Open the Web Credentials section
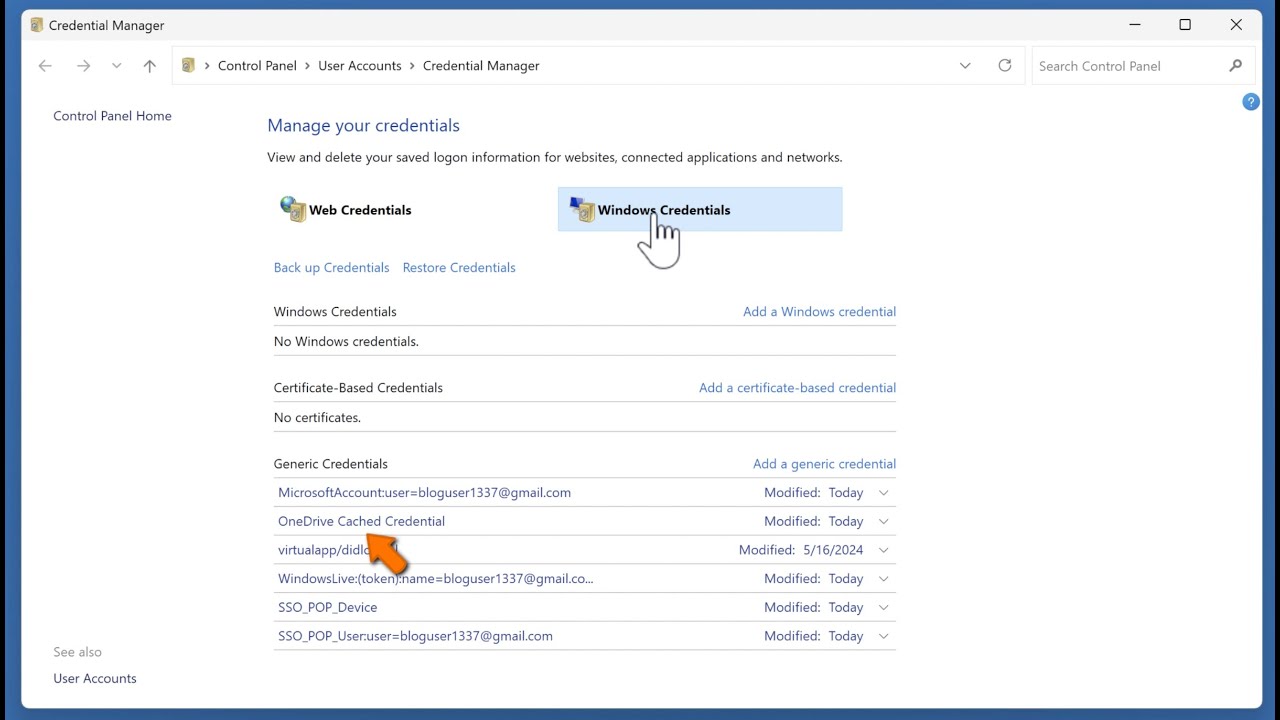The height and width of the screenshot is (720, 1280). point(360,209)
